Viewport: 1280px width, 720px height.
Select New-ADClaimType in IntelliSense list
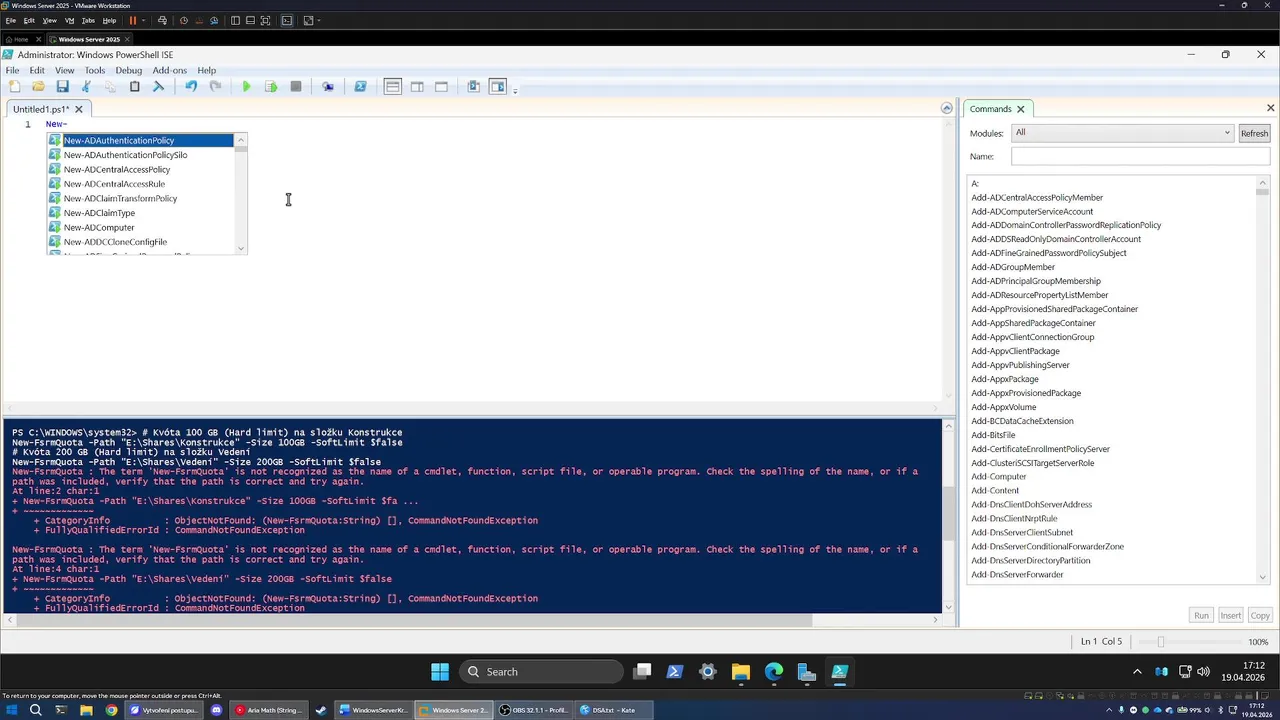click(99, 213)
